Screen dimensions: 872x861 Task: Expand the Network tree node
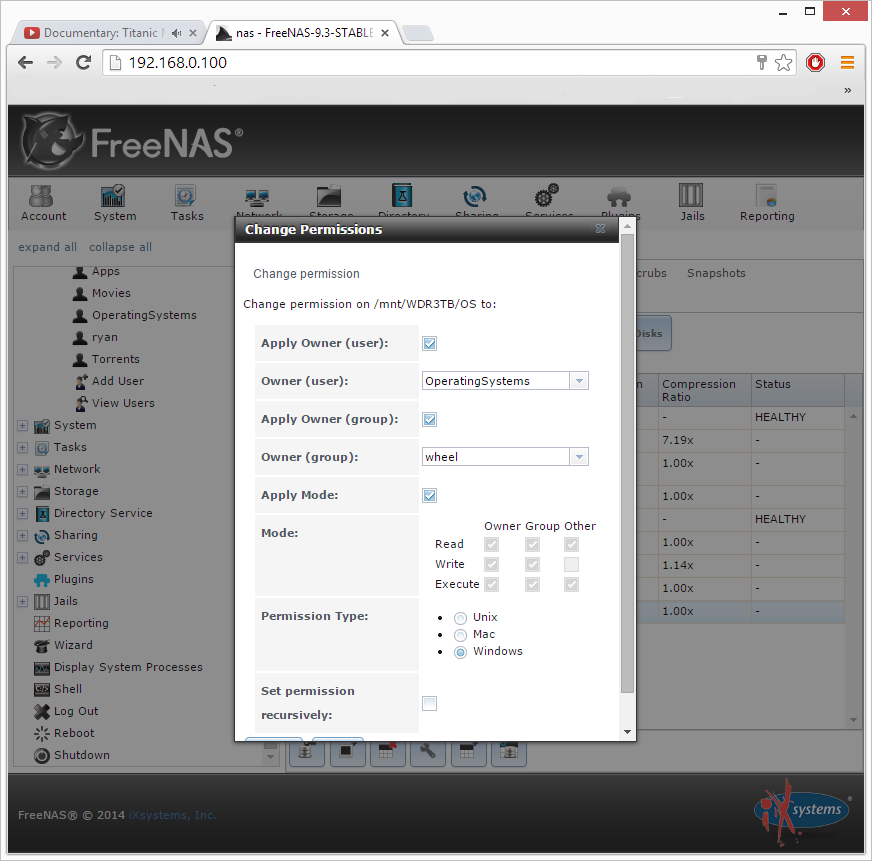22,469
